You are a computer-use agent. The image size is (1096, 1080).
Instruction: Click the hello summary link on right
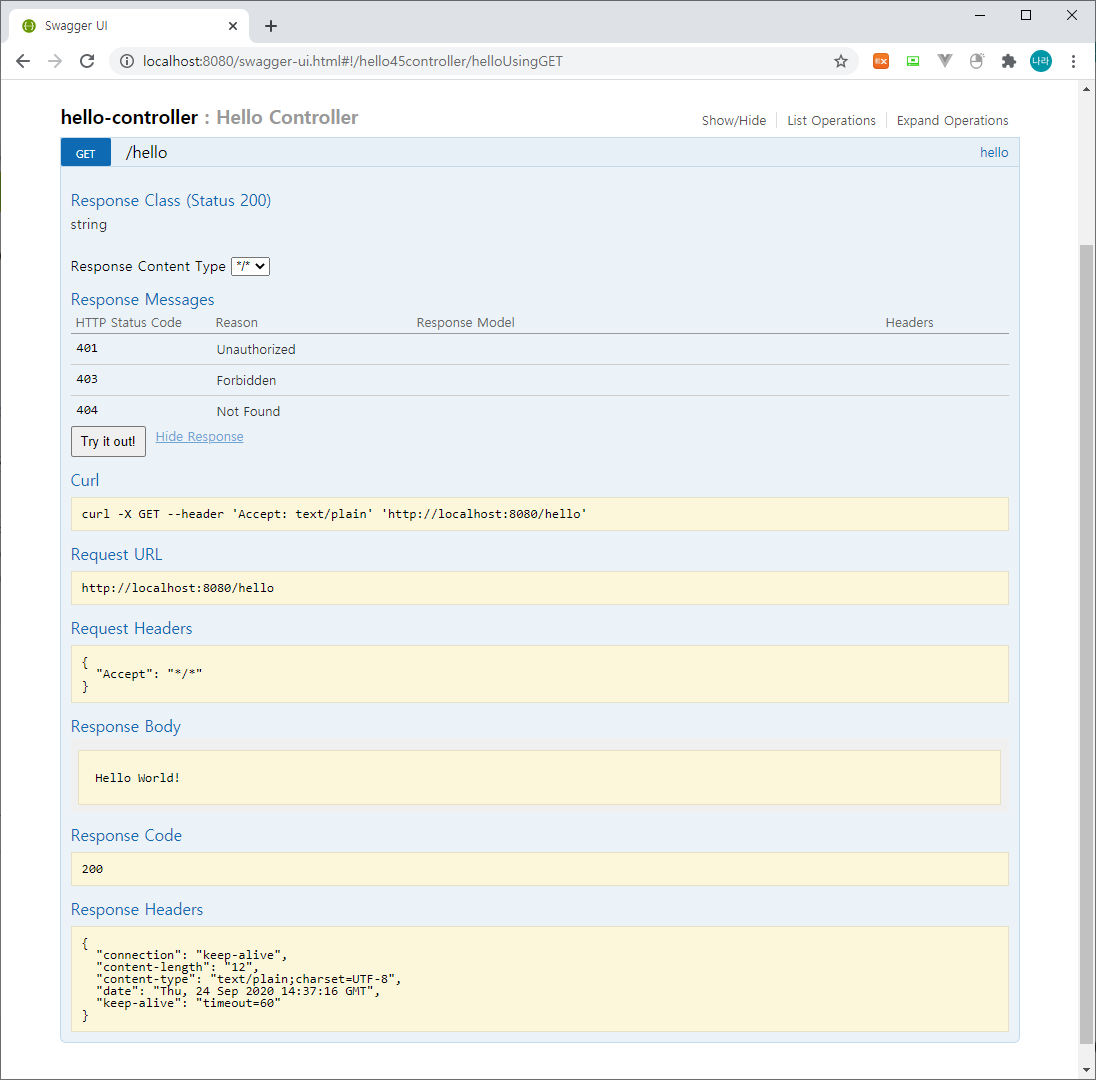pos(993,152)
